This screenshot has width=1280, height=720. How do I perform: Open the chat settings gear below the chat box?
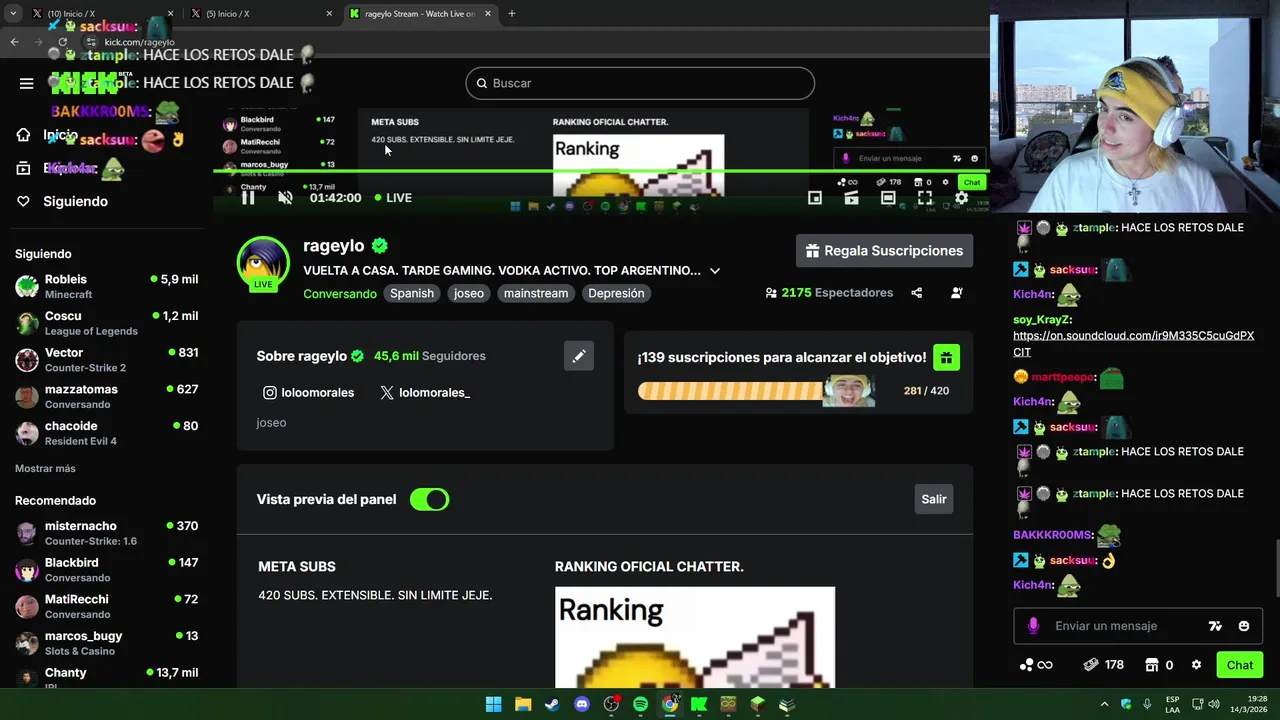pos(1196,665)
